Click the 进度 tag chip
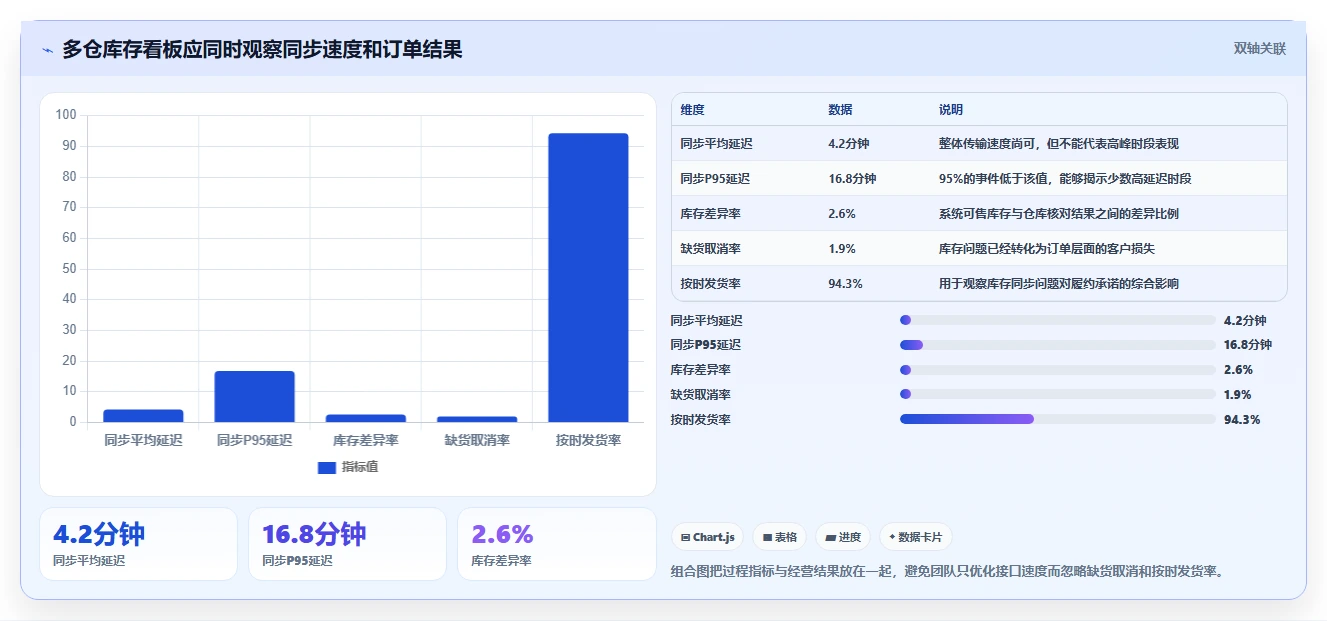The height and width of the screenshot is (621, 1327). click(x=843, y=537)
